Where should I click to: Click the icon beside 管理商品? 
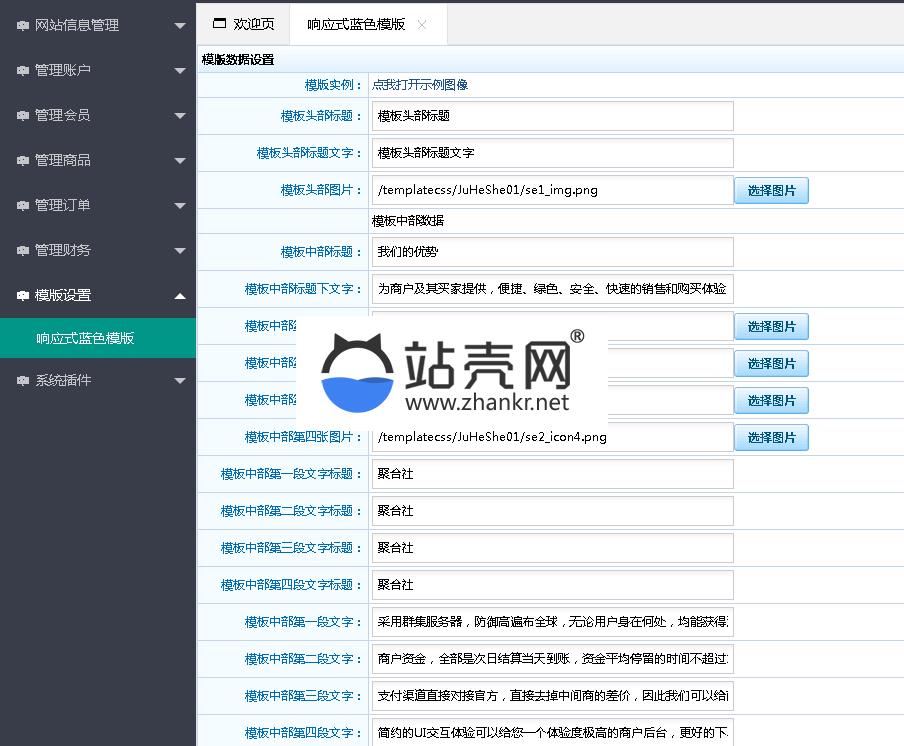click(22, 161)
